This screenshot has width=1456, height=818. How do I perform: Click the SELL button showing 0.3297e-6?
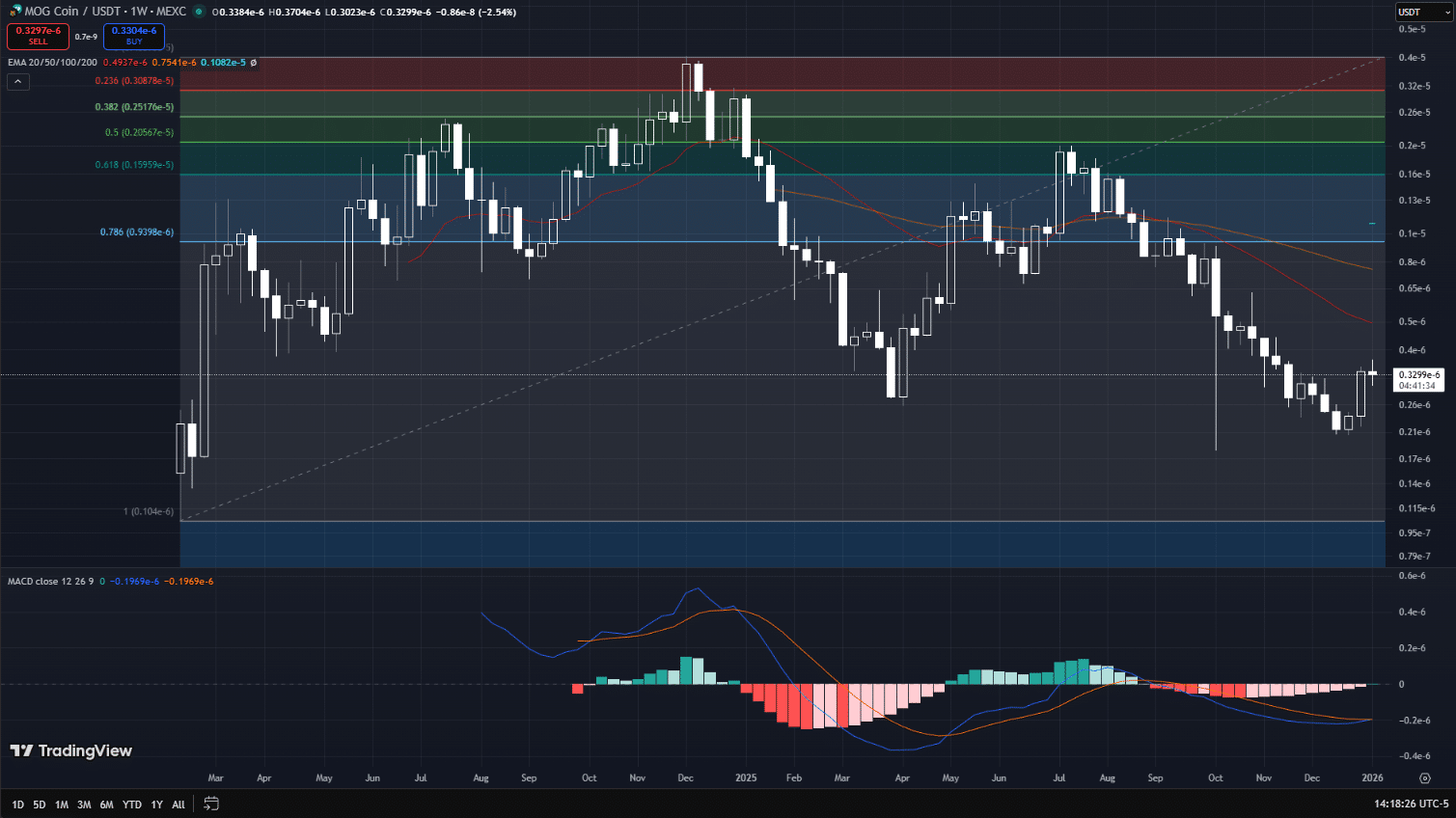click(38, 36)
